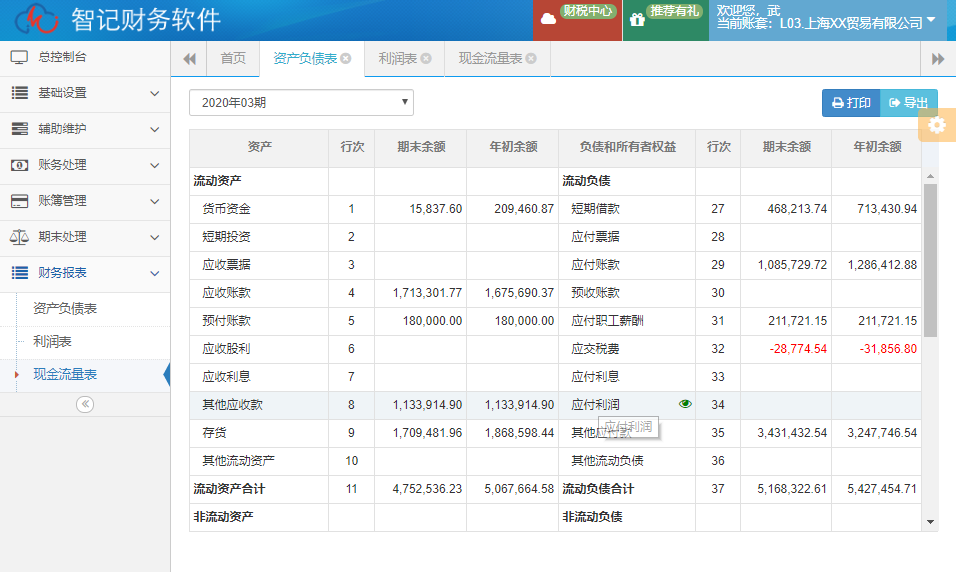Click the 财务报表 list icon
956x572 pixels.
point(20,273)
